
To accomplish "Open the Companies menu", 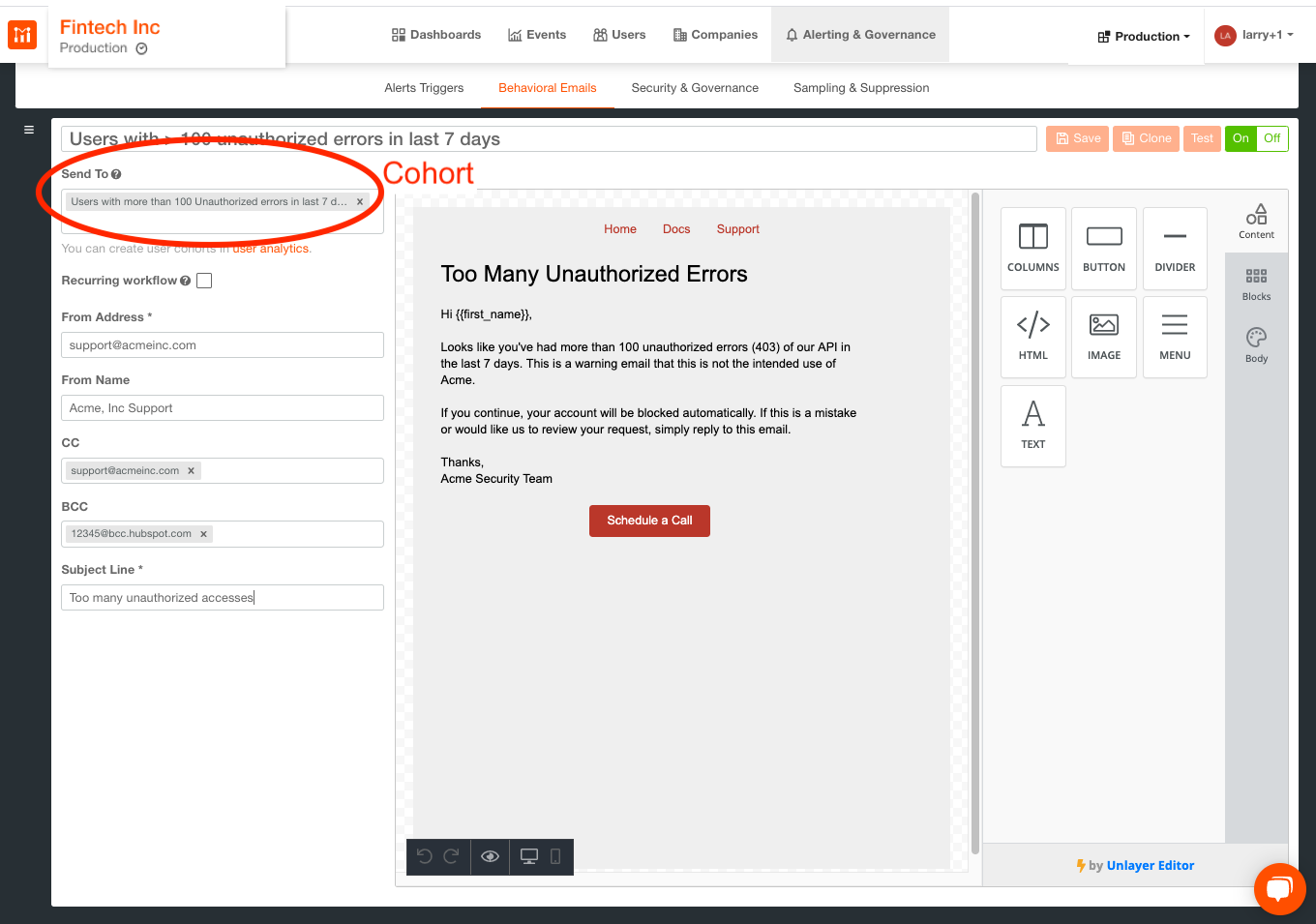I will pyautogui.click(x=715, y=35).
